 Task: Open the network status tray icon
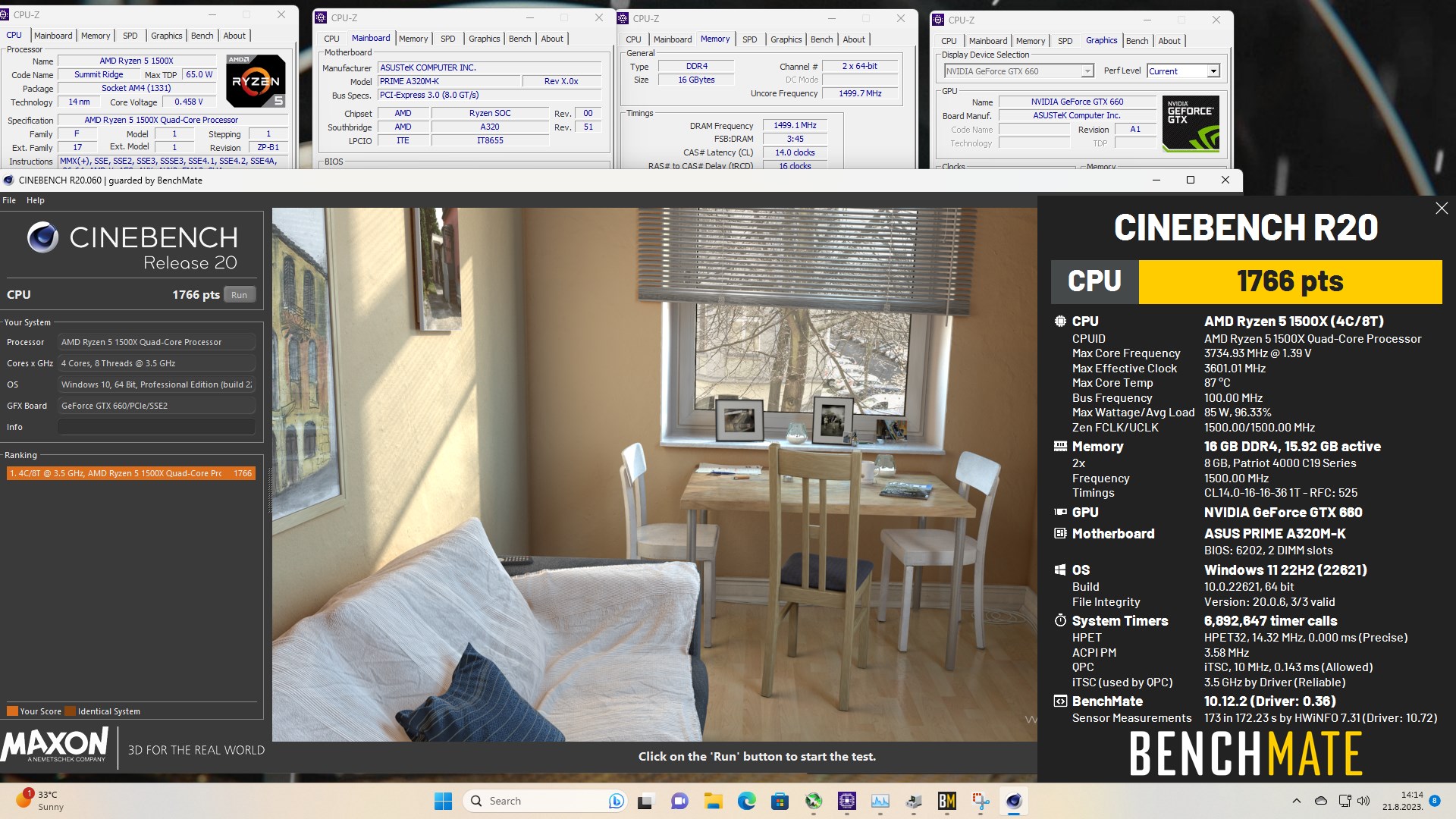pos(1345,801)
